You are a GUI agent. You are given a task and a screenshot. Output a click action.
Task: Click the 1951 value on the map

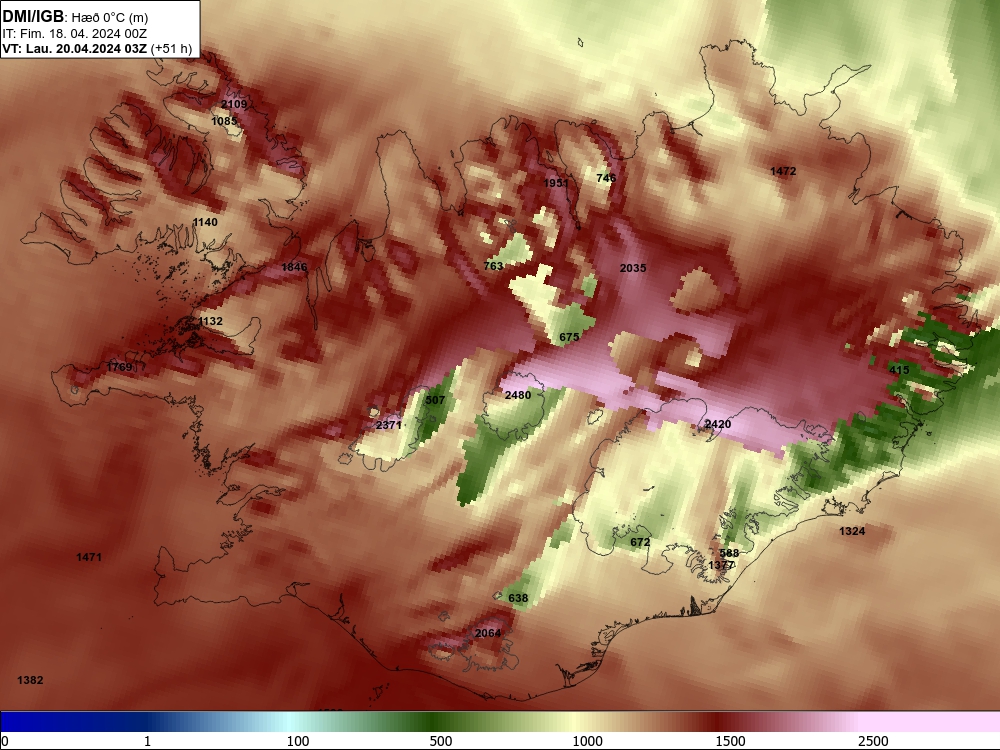[x=555, y=183]
